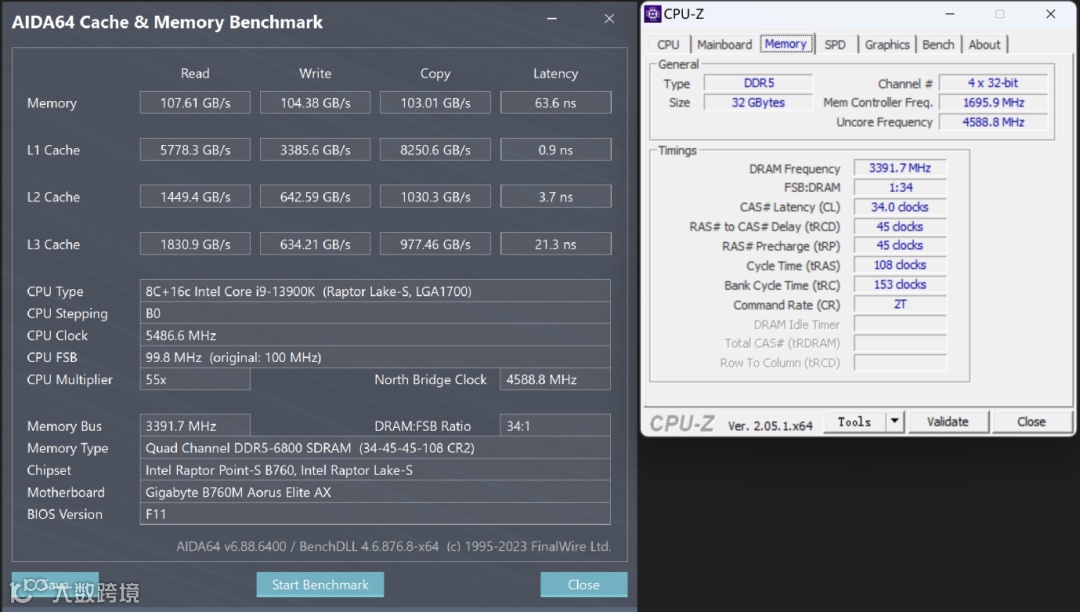Click the BIOS Version value F11
This screenshot has width=1080, height=612.
[375, 514]
